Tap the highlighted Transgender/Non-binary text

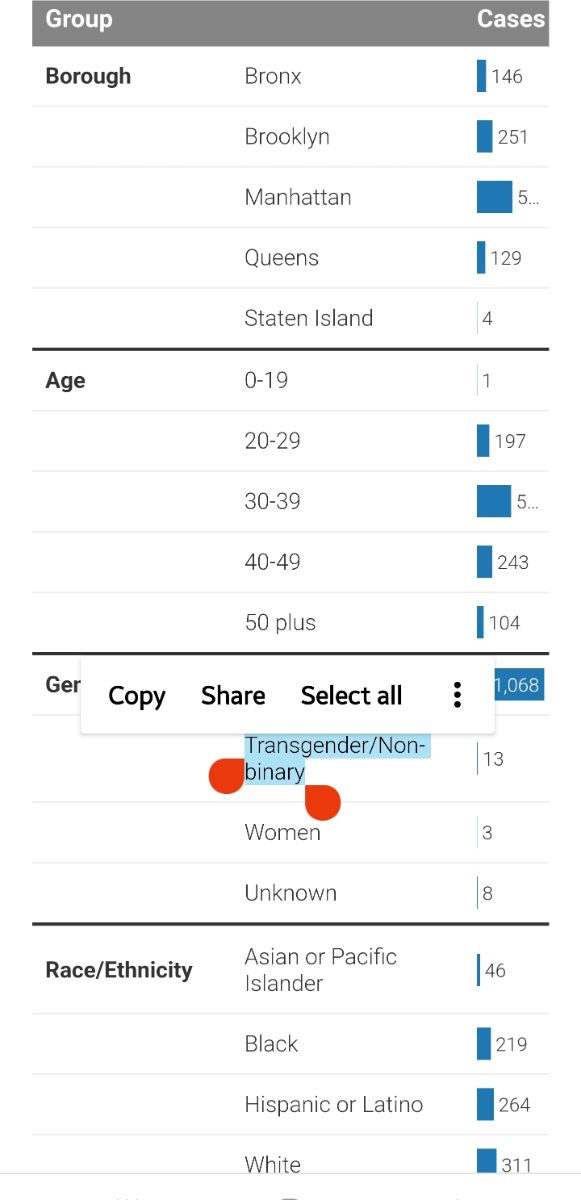[335, 759]
